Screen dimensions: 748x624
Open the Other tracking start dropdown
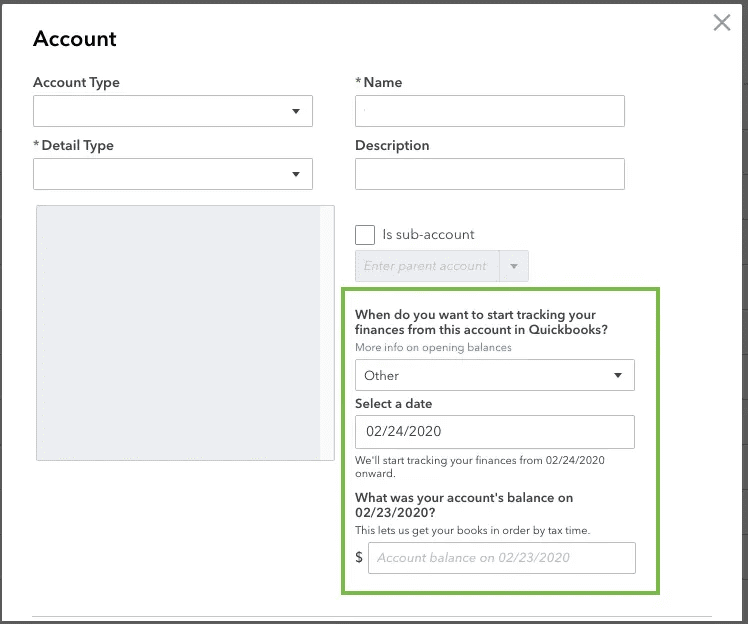coord(495,375)
